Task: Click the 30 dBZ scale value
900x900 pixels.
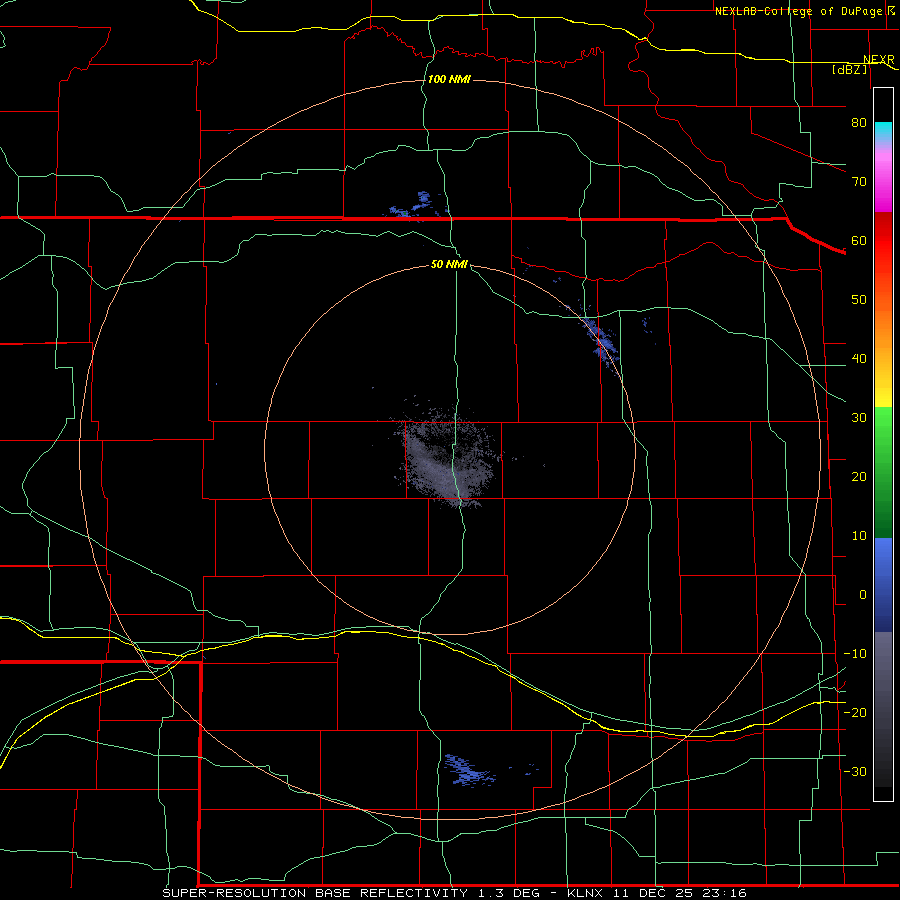Action: (x=859, y=418)
